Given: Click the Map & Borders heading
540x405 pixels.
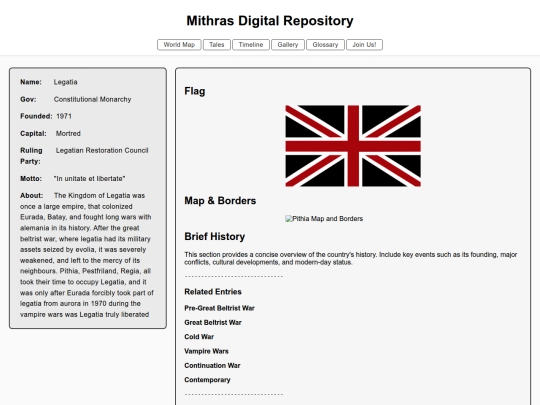Looking at the screenshot, I should pyautogui.click(x=220, y=201).
